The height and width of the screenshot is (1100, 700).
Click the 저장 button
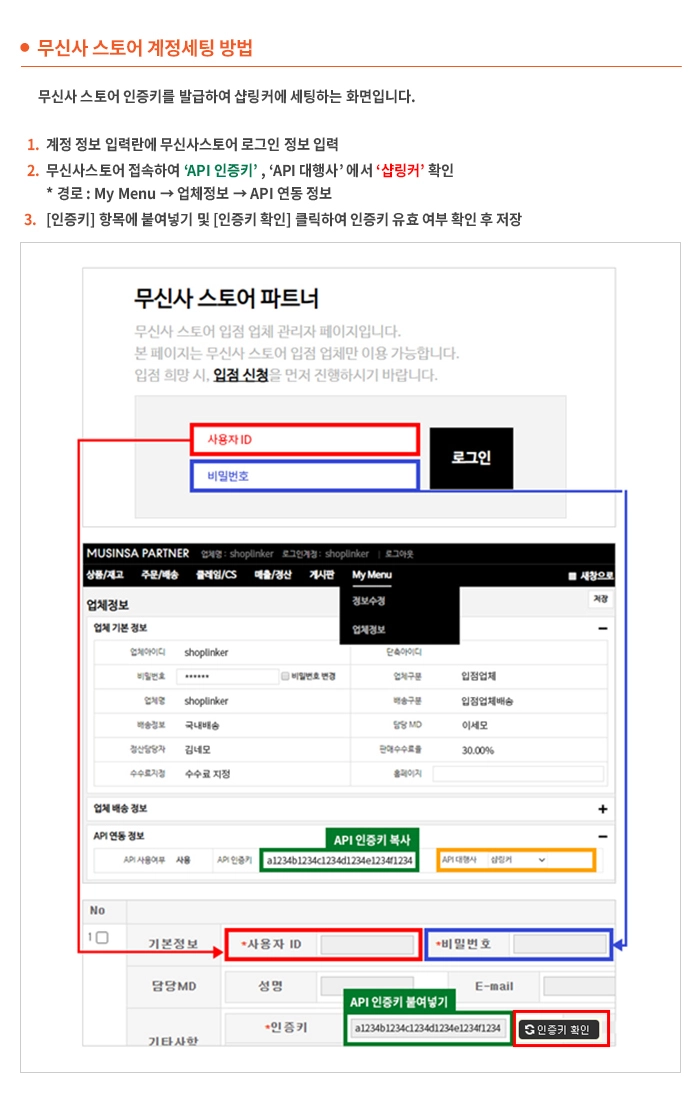[600, 599]
